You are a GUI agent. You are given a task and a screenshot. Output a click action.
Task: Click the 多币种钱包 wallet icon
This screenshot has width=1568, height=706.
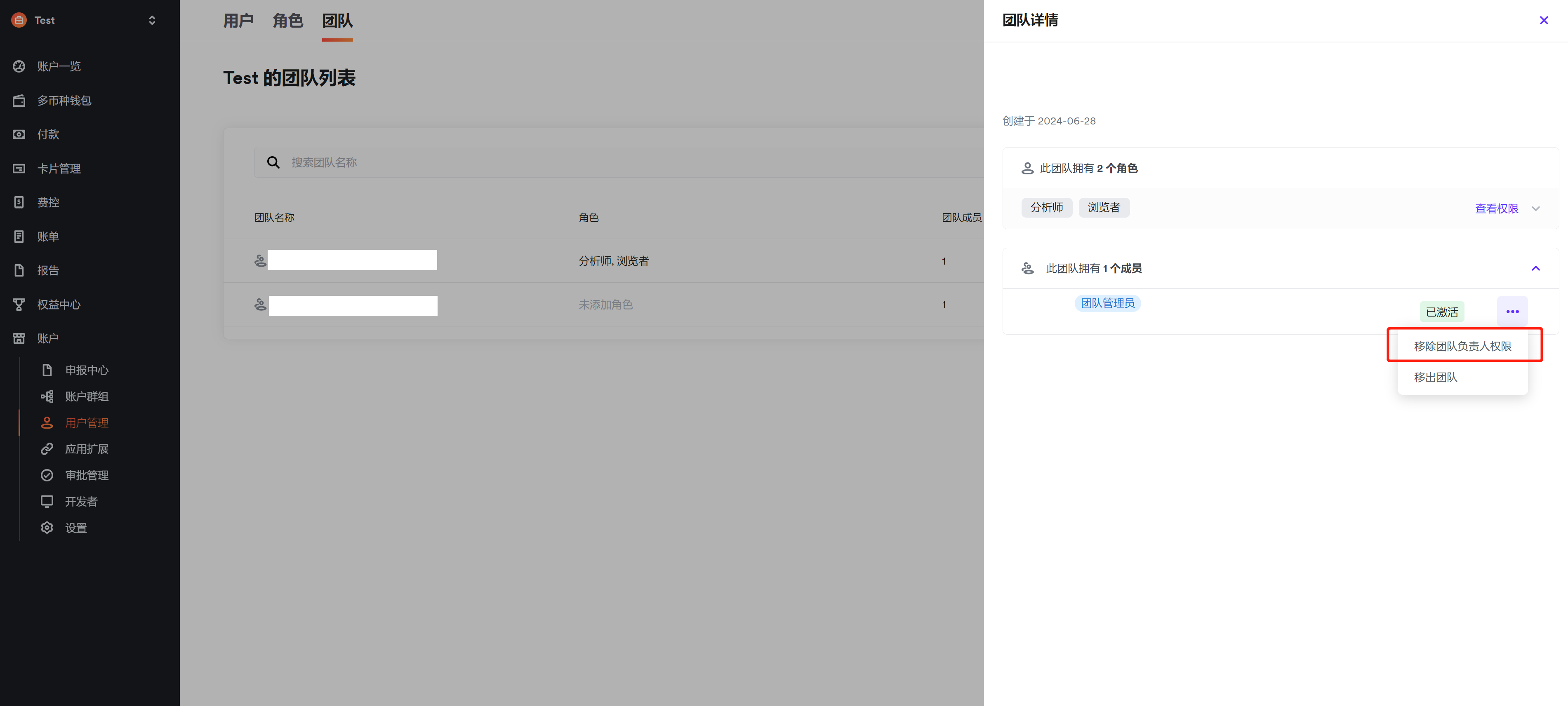point(19,100)
